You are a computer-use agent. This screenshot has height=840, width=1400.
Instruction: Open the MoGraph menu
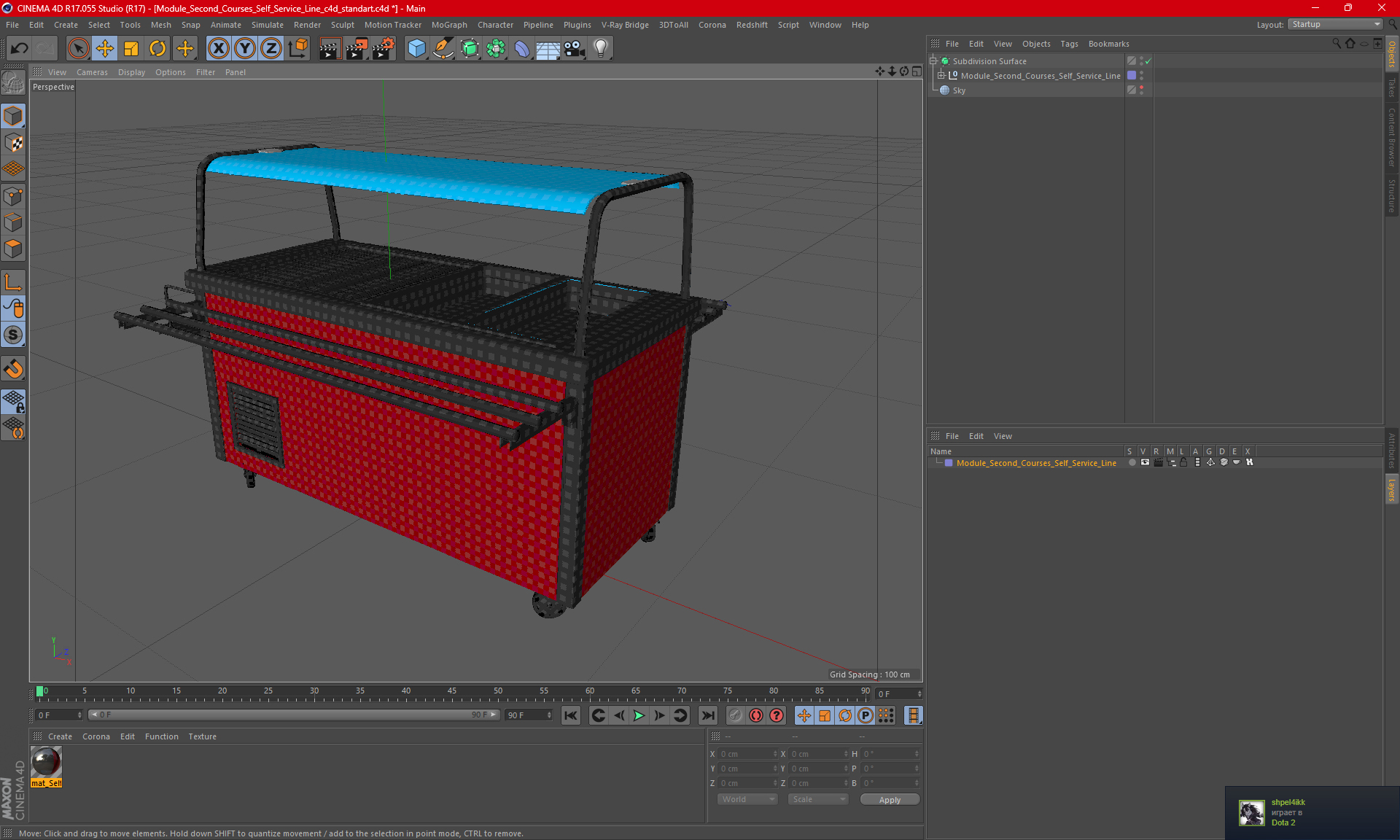(448, 25)
